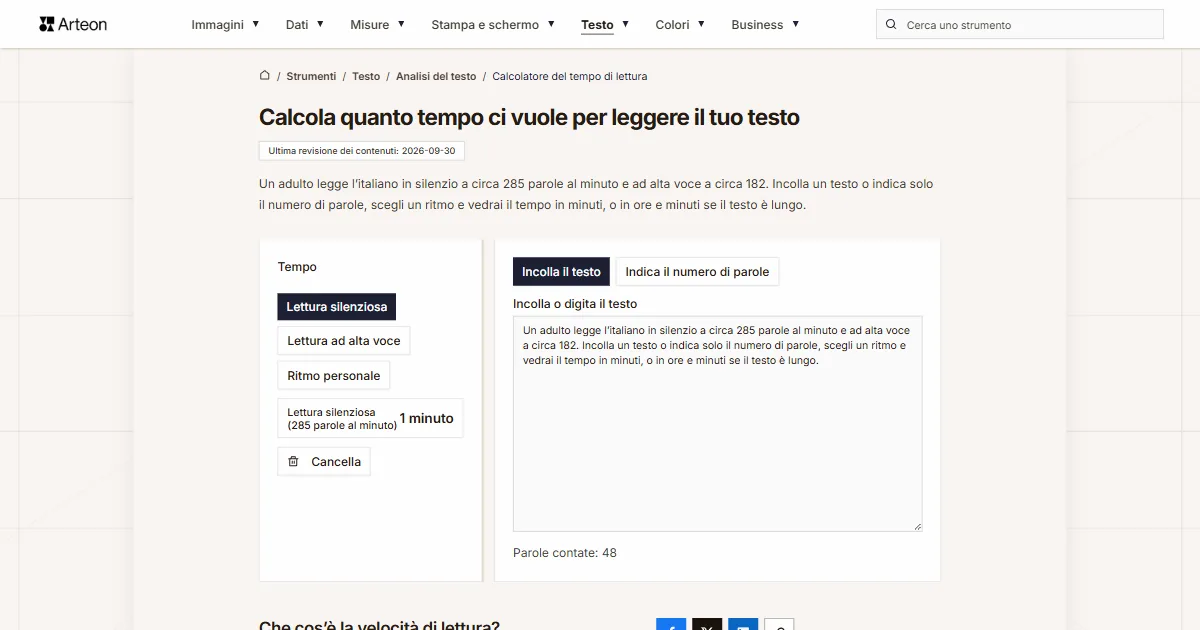Screen dimensions: 1200x630
Task: Open the 'Analisi del testo' breadcrumb link
Action: coord(436,76)
